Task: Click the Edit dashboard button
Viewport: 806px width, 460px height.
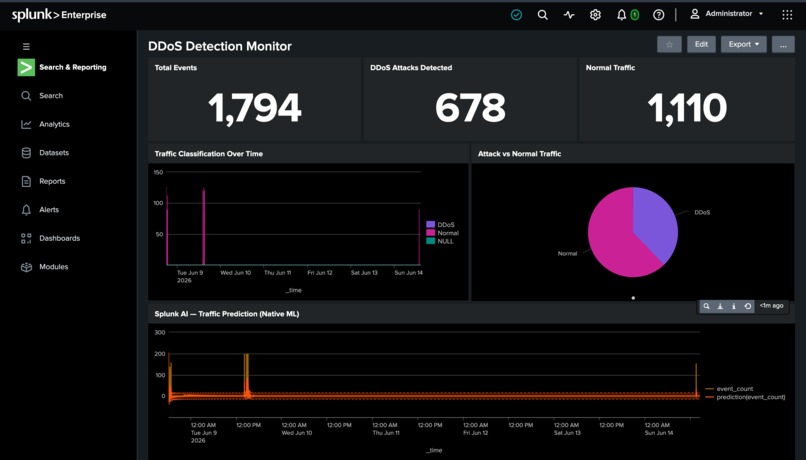Action: pos(701,44)
